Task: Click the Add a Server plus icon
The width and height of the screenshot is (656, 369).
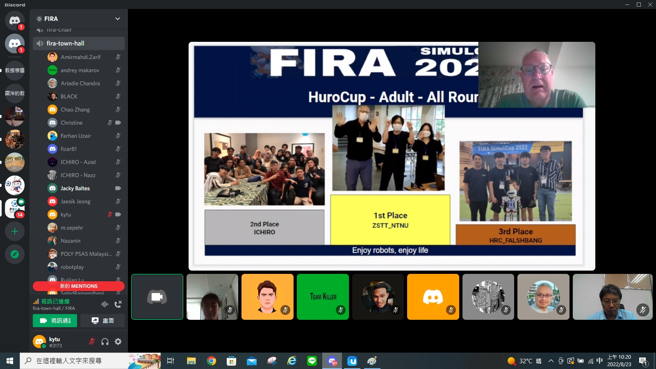Action: tap(15, 231)
